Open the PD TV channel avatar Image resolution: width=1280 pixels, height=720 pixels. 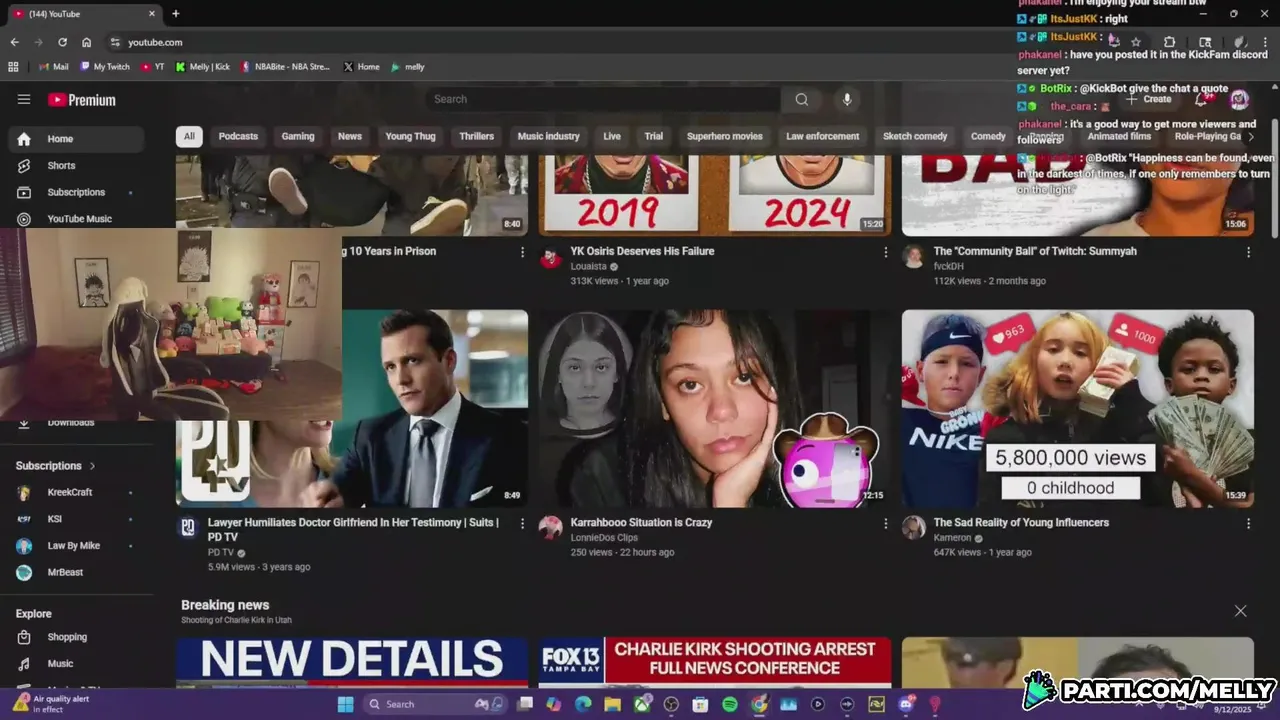click(x=187, y=527)
